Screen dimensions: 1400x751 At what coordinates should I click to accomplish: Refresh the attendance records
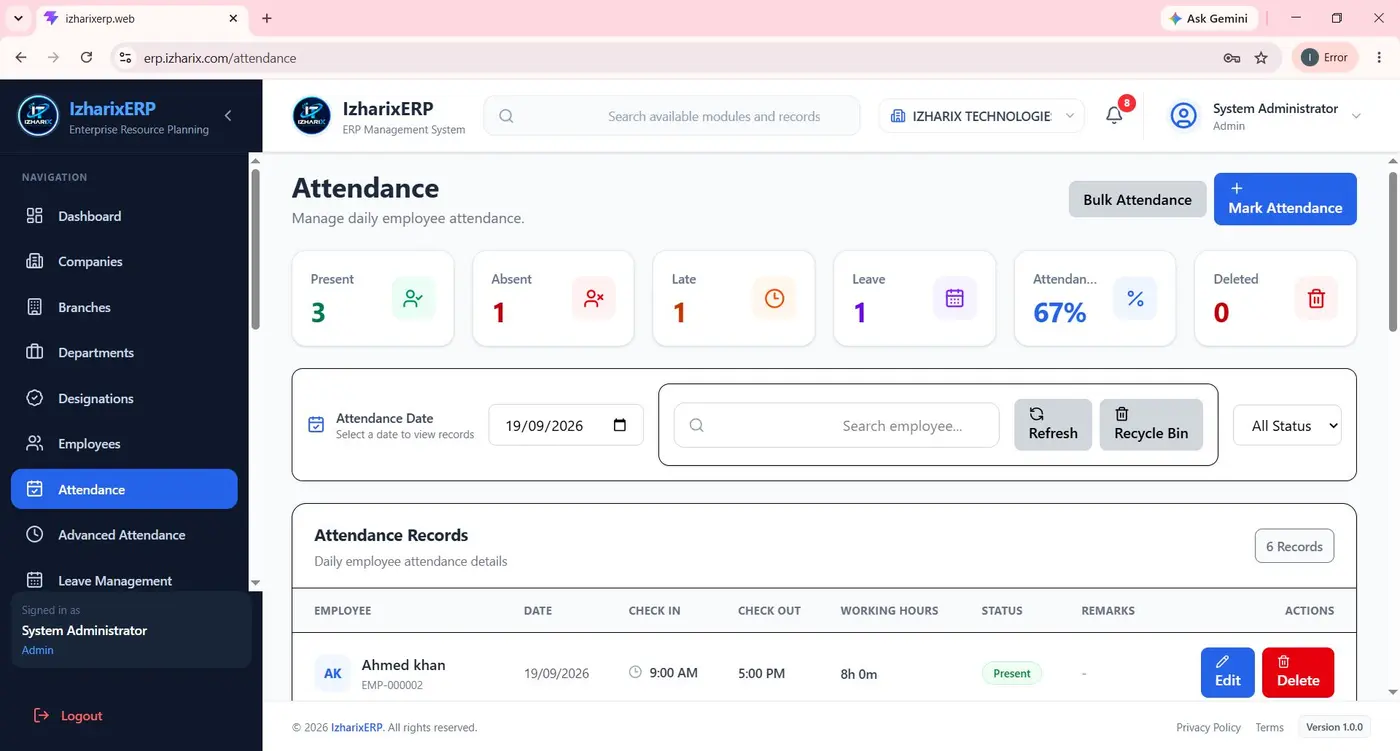click(x=1053, y=425)
